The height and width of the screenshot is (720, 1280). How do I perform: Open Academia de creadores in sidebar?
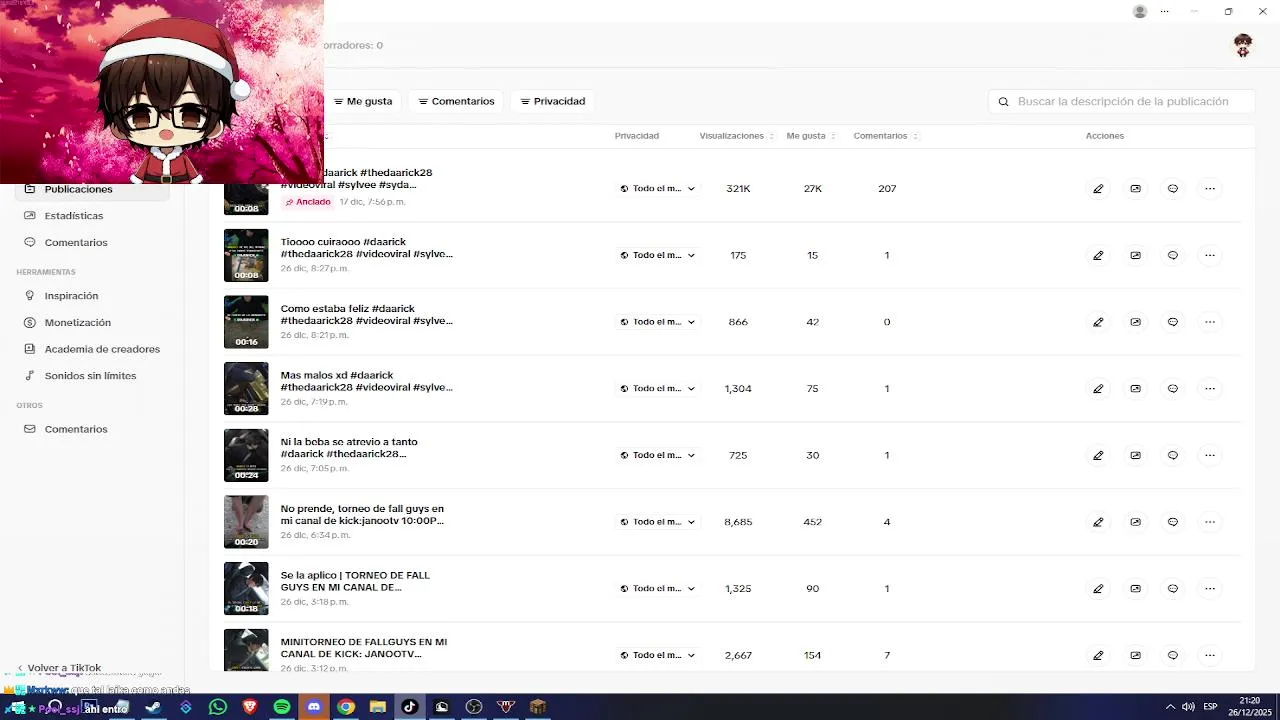92,349
